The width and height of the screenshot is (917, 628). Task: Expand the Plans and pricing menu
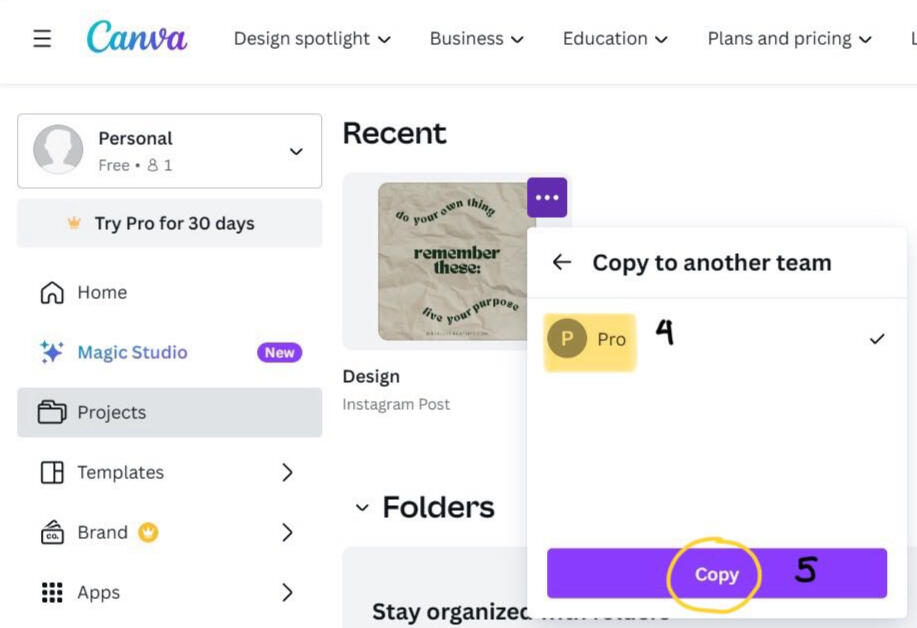tap(789, 39)
